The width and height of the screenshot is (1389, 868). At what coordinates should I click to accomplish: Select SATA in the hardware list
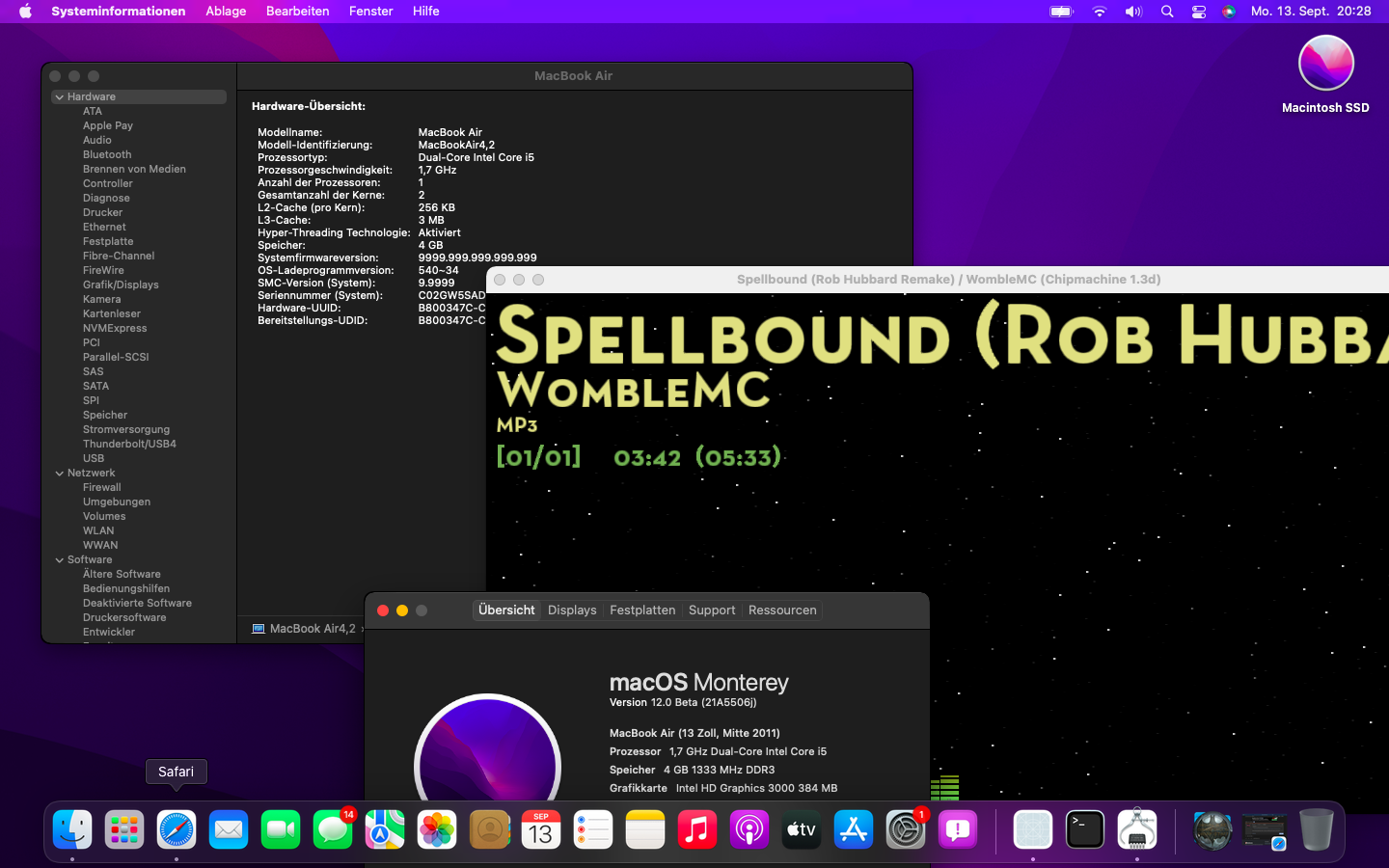pyautogui.click(x=95, y=386)
